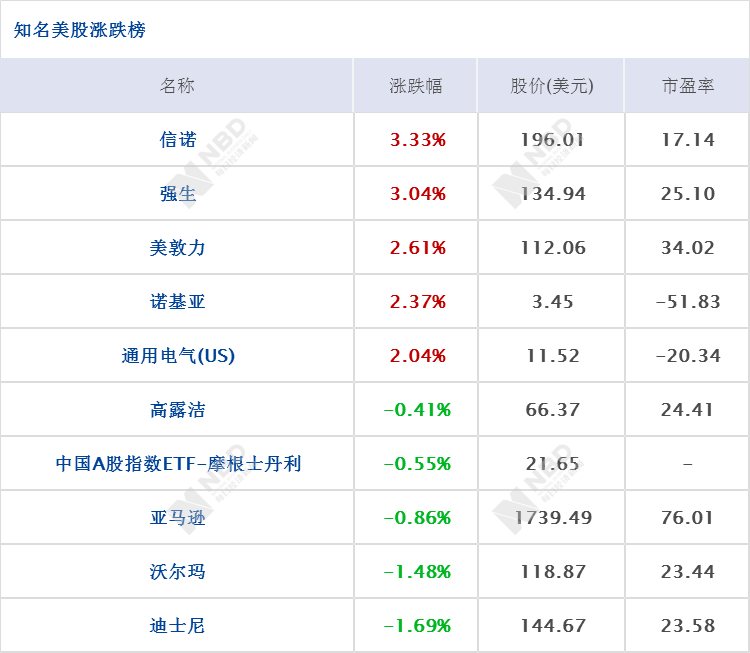Select the 2.61% change value
750x653 pixels.
point(418,248)
